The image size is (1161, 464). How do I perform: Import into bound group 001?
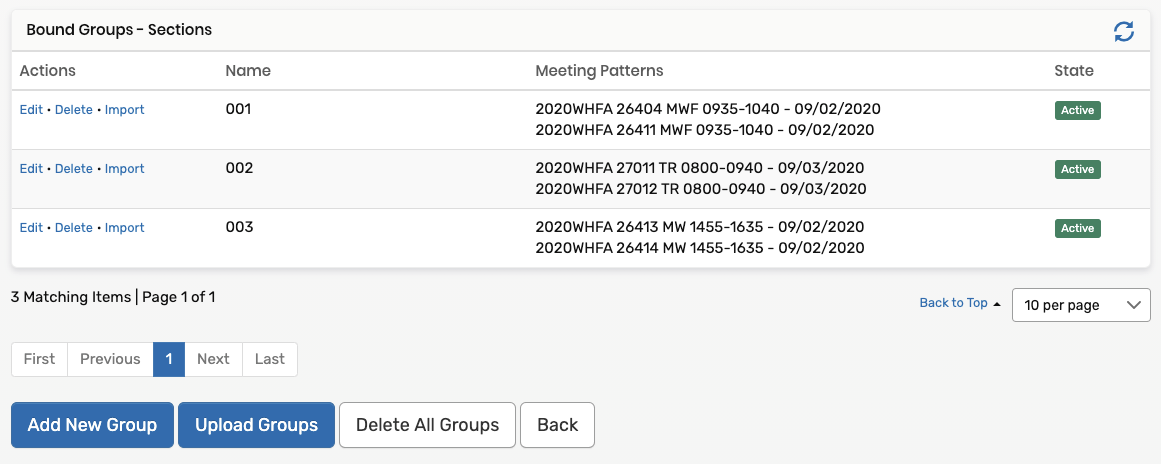tap(125, 110)
